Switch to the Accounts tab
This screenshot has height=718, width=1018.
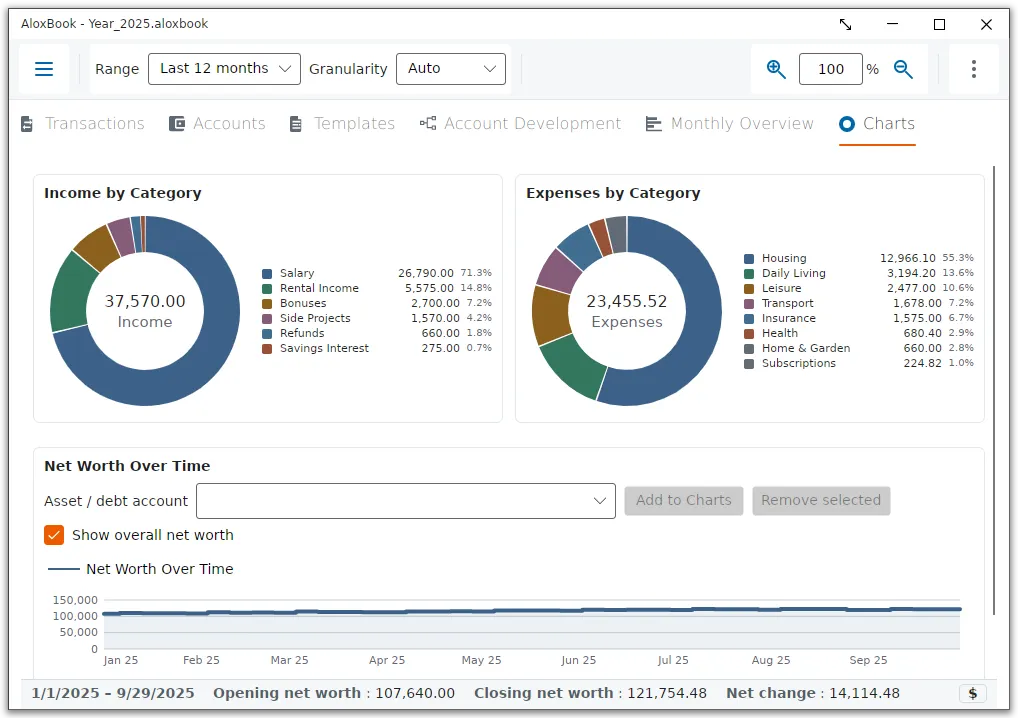pos(229,123)
